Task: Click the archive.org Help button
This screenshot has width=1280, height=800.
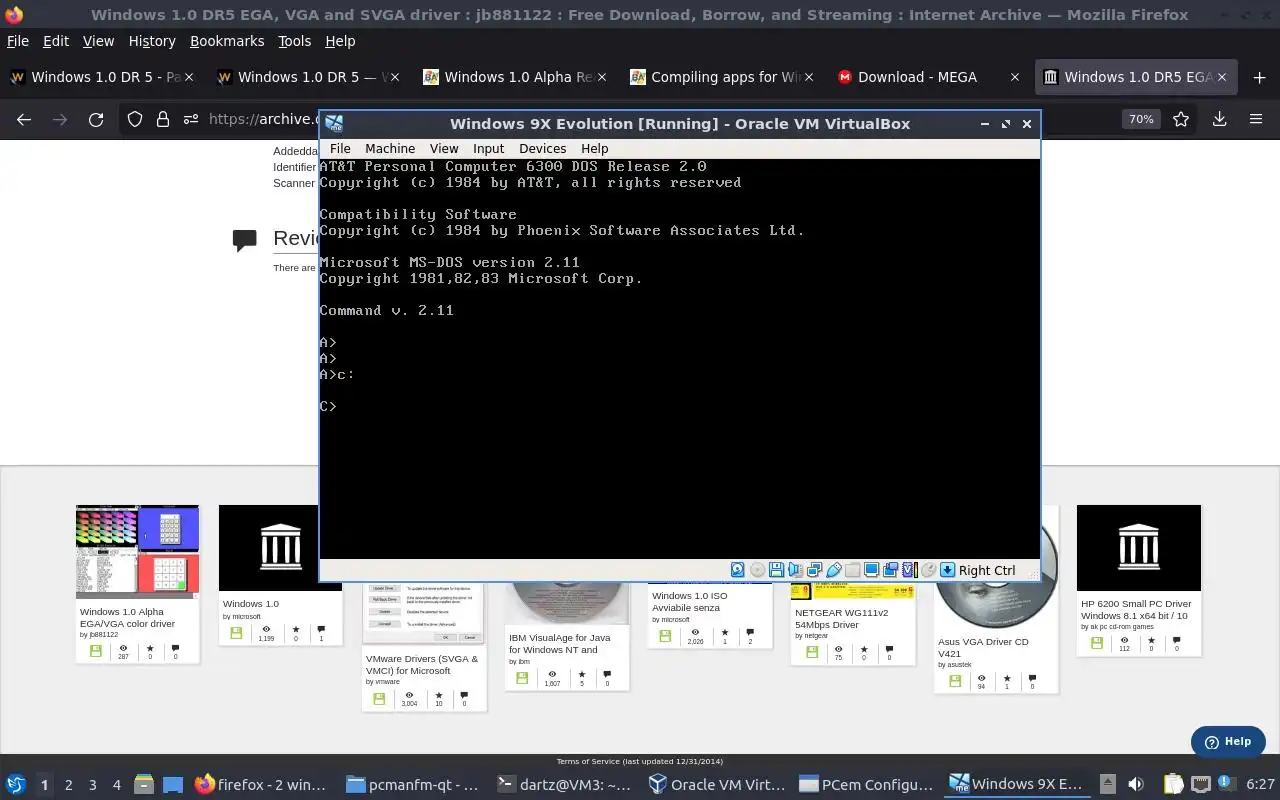Action: pos(1228,741)
